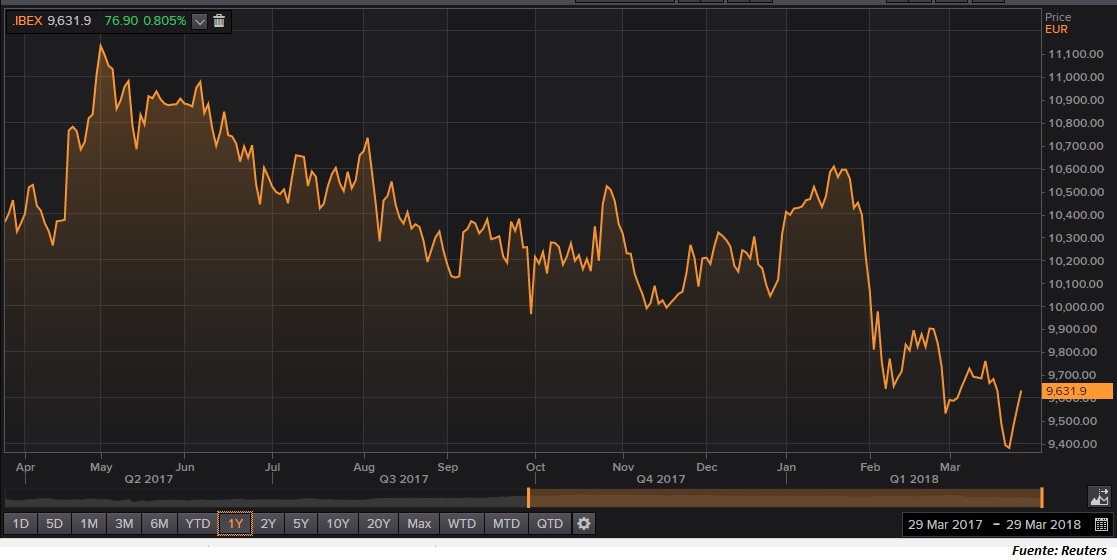Click the 76.90 change value
This screenshot has width=1117, height=560.
[121, 21]
